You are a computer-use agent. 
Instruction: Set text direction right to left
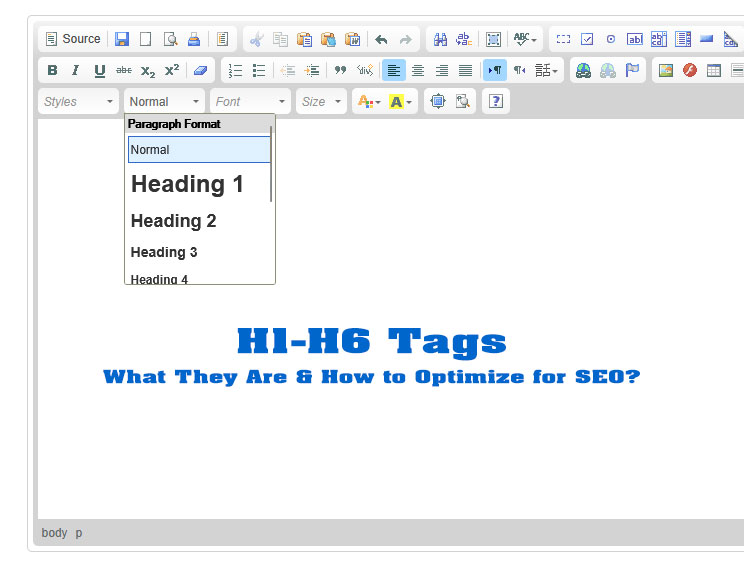pos(520,70)
